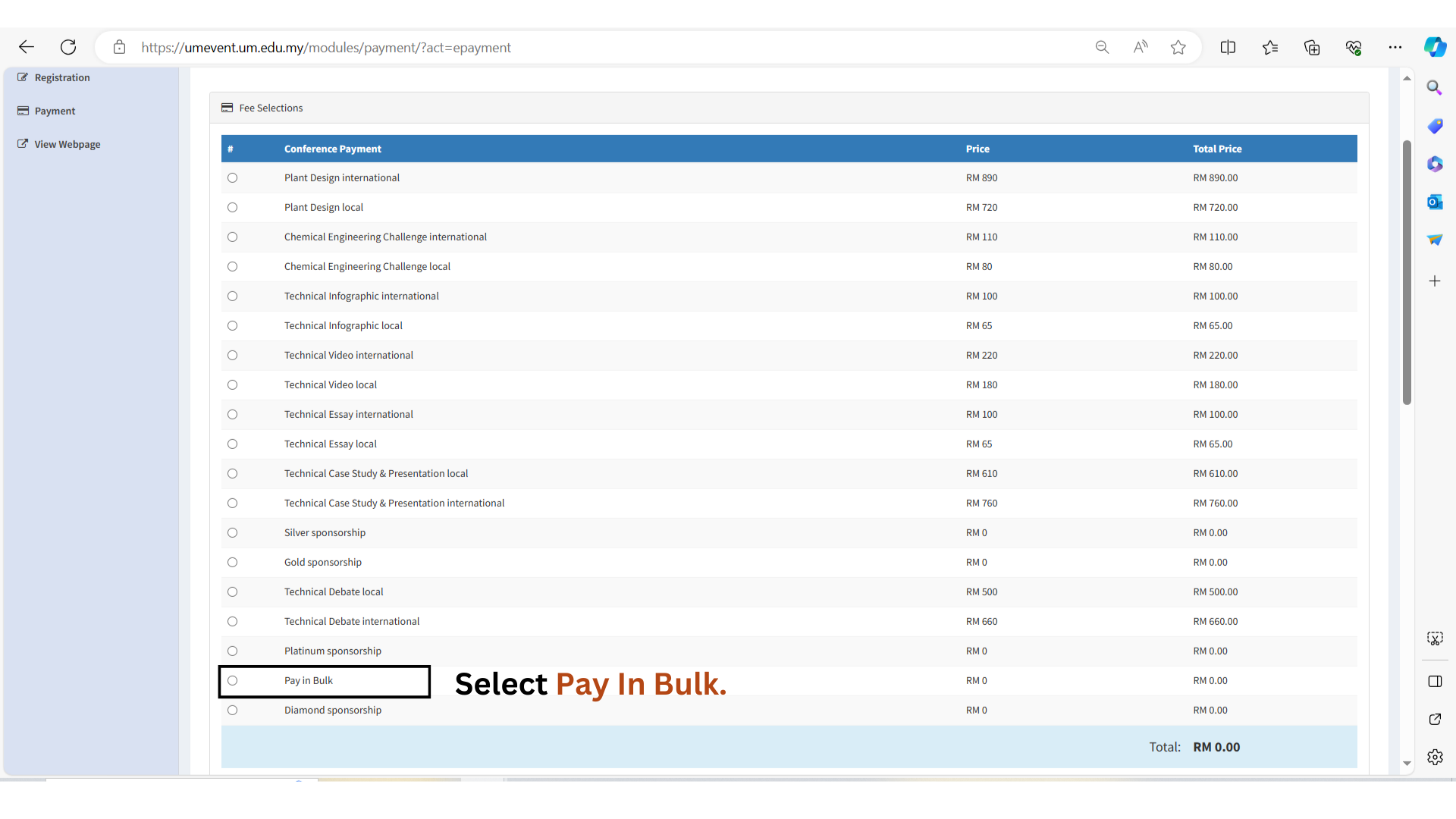Open the Outlook icon in the sidebar
This screenshot has width=1456, height=819.
point(1434,202)
